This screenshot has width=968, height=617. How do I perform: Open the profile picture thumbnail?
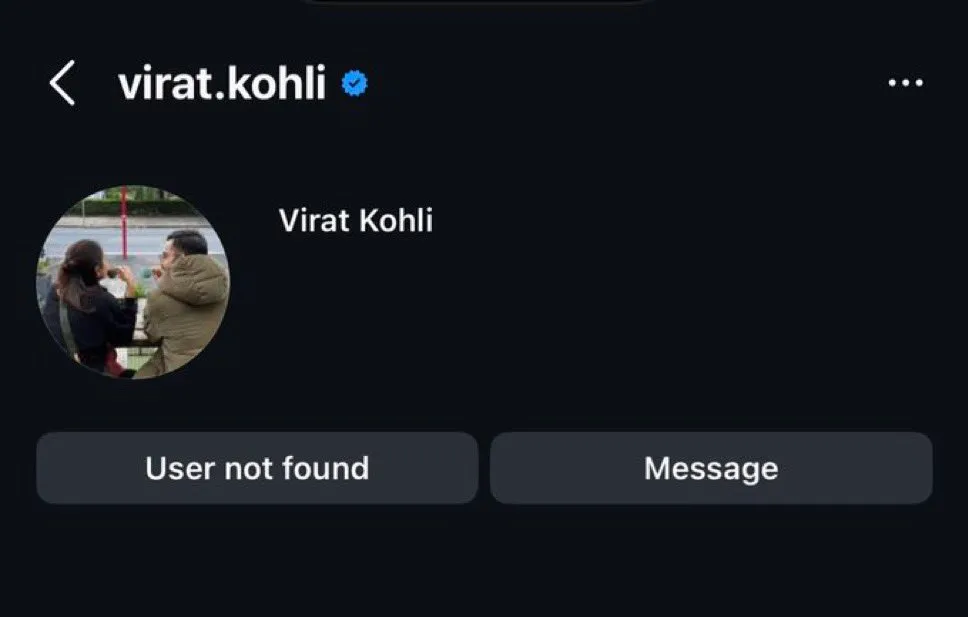click(135, 278)
